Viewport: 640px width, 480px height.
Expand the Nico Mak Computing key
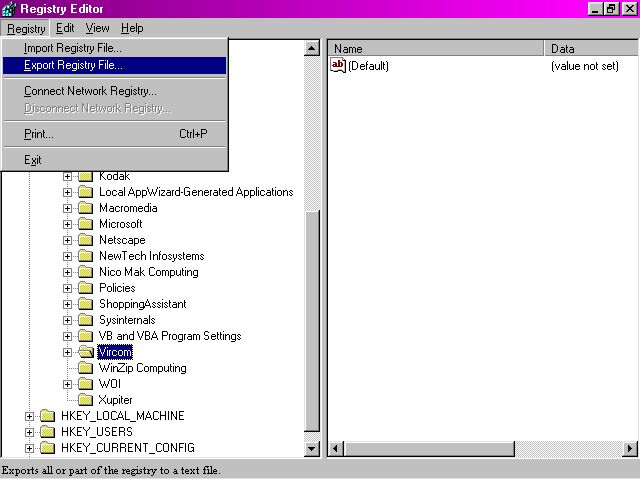pyautogui.click(x=67, y=272)
